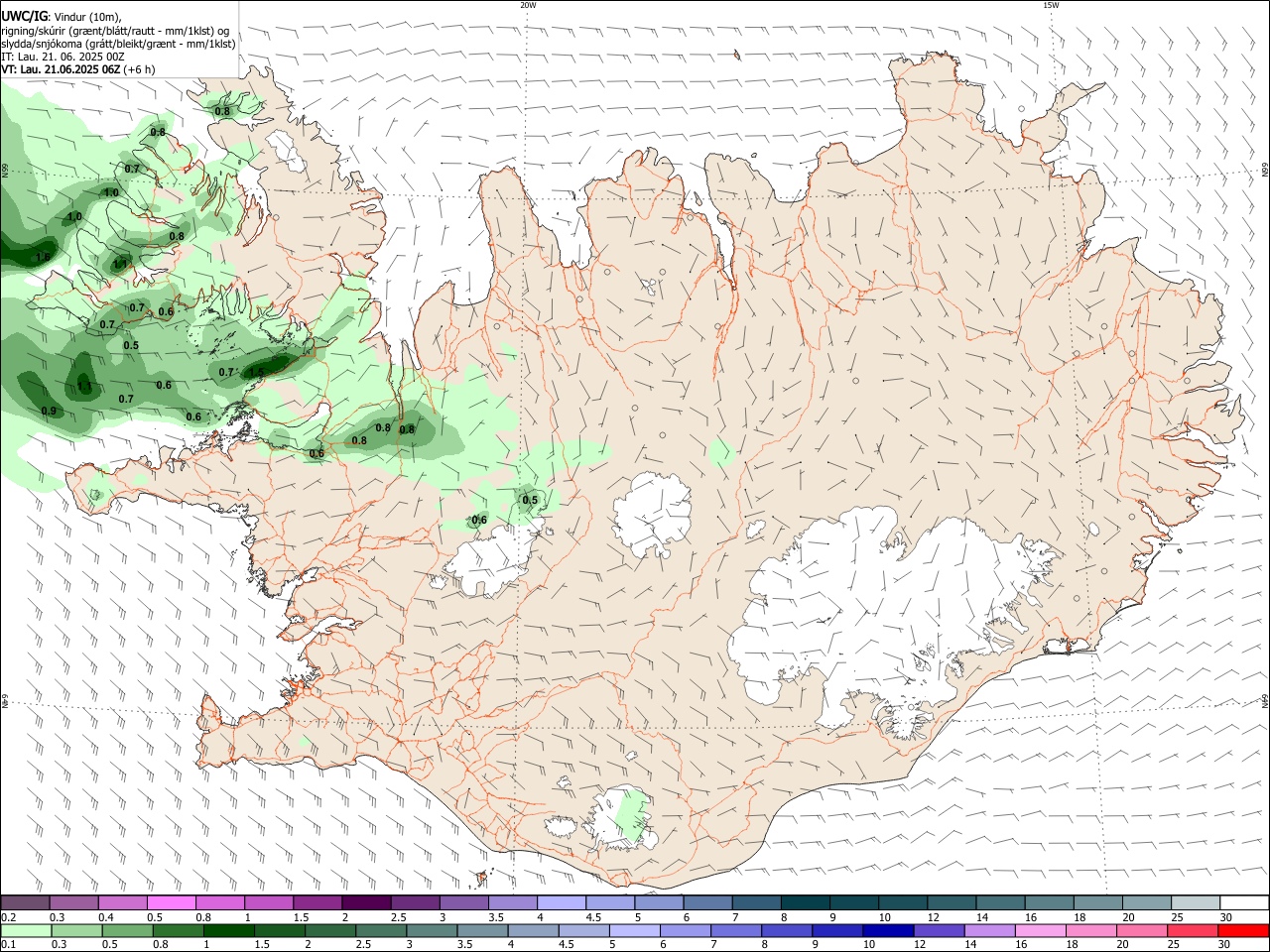This screenshot has width=1270, height=952.
Task: Pick the light purple 14 swatch in bottom legend row
Action: [989, 930]
